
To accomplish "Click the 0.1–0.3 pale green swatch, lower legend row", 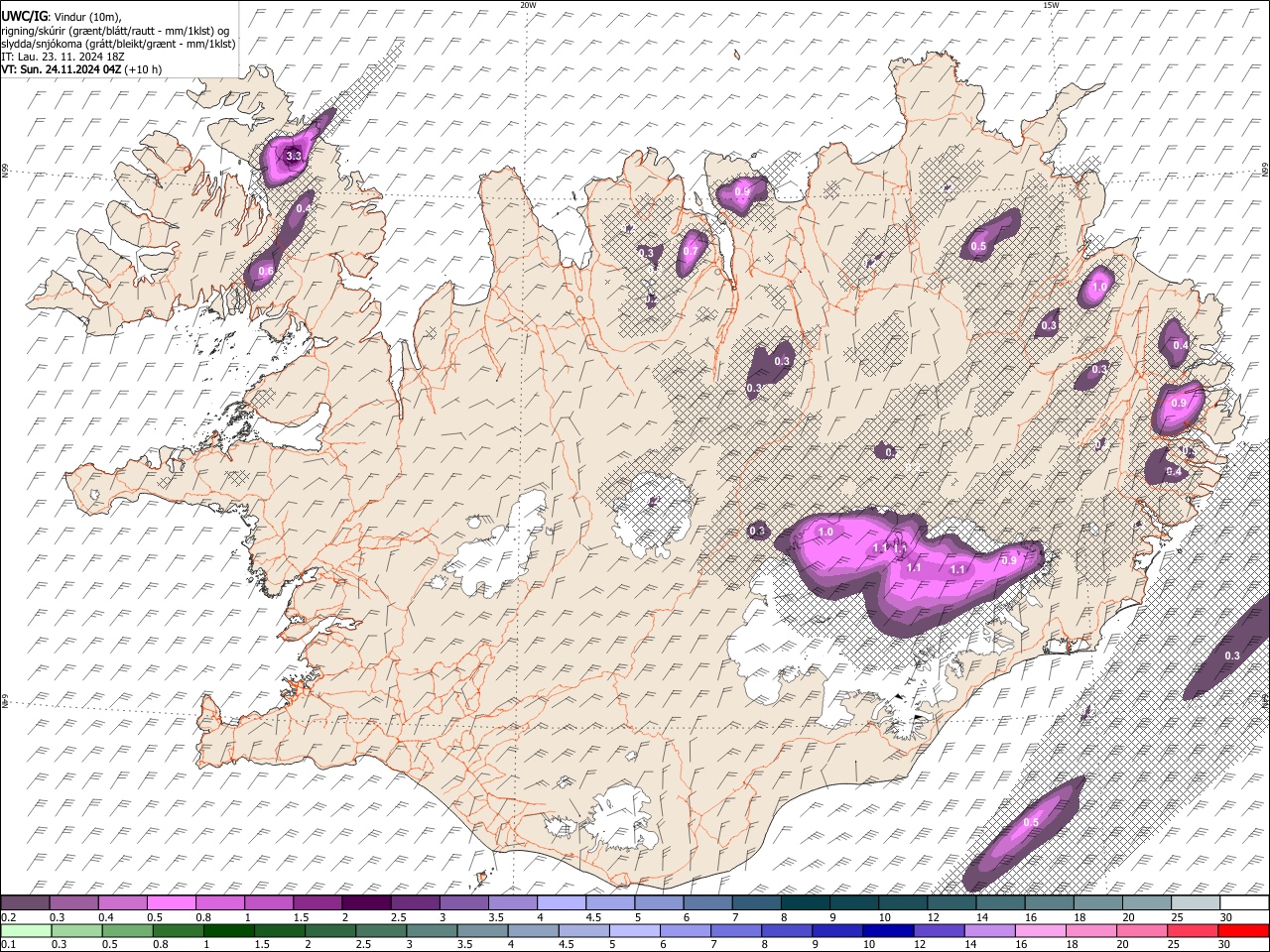I will click(25, 930).
